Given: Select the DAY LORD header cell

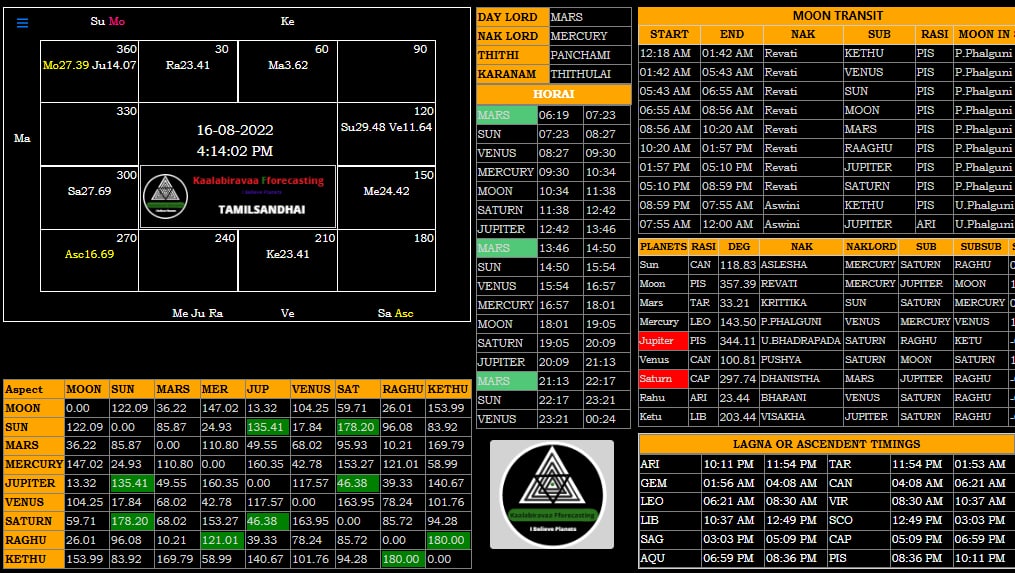Looking at the screenshot, I should click(512, 17).
